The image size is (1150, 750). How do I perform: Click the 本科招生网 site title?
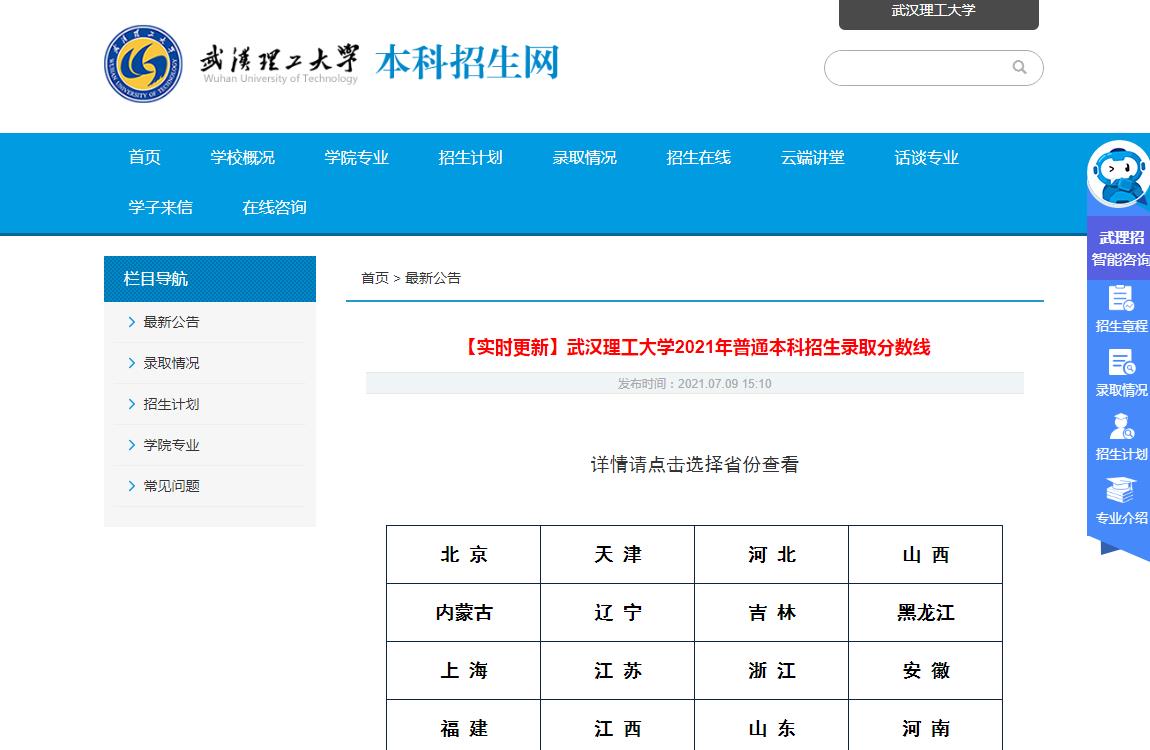(467, 62)
